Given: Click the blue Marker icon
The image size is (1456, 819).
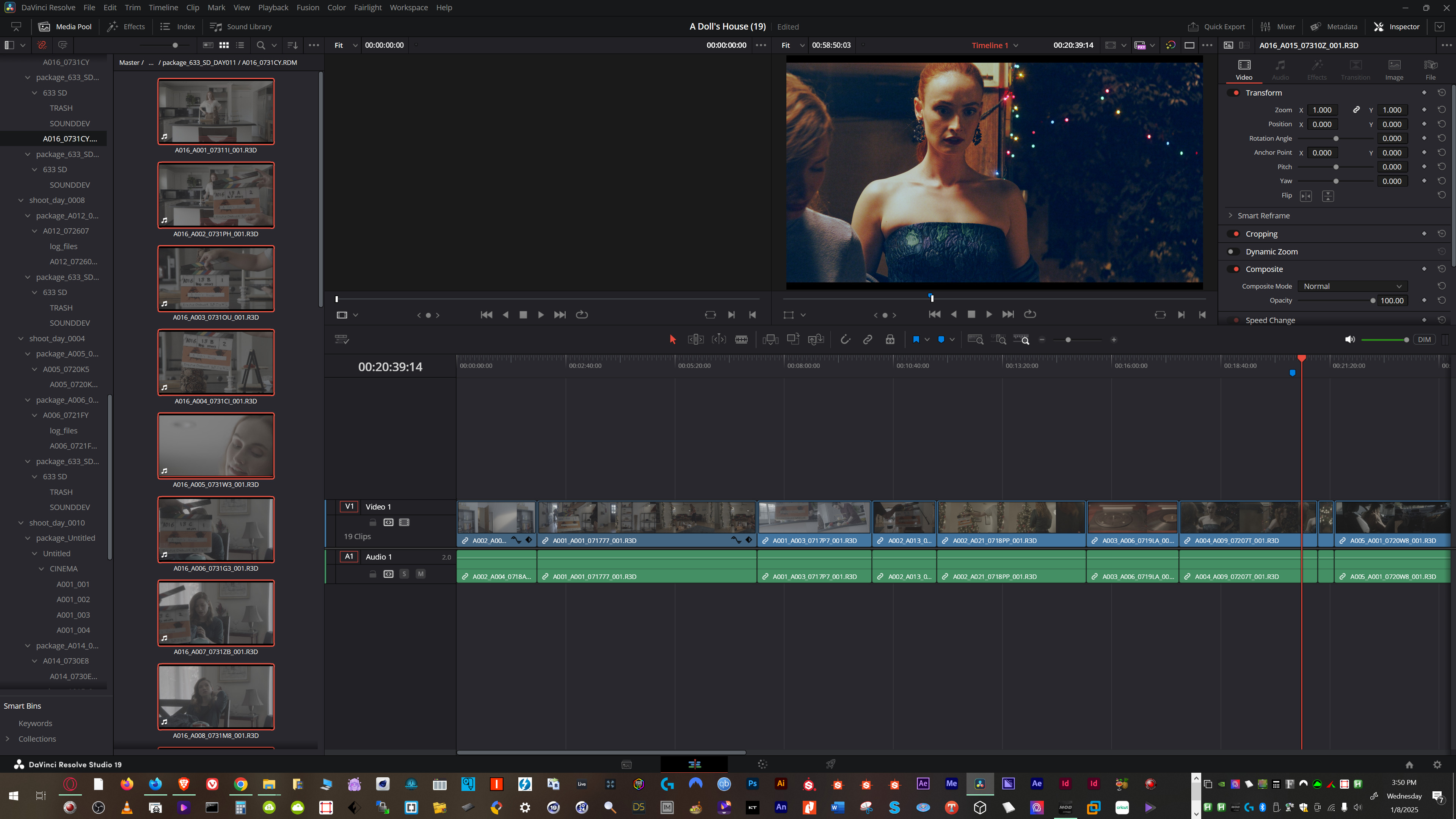Looking at the screenshot, I should pos(940,340).
